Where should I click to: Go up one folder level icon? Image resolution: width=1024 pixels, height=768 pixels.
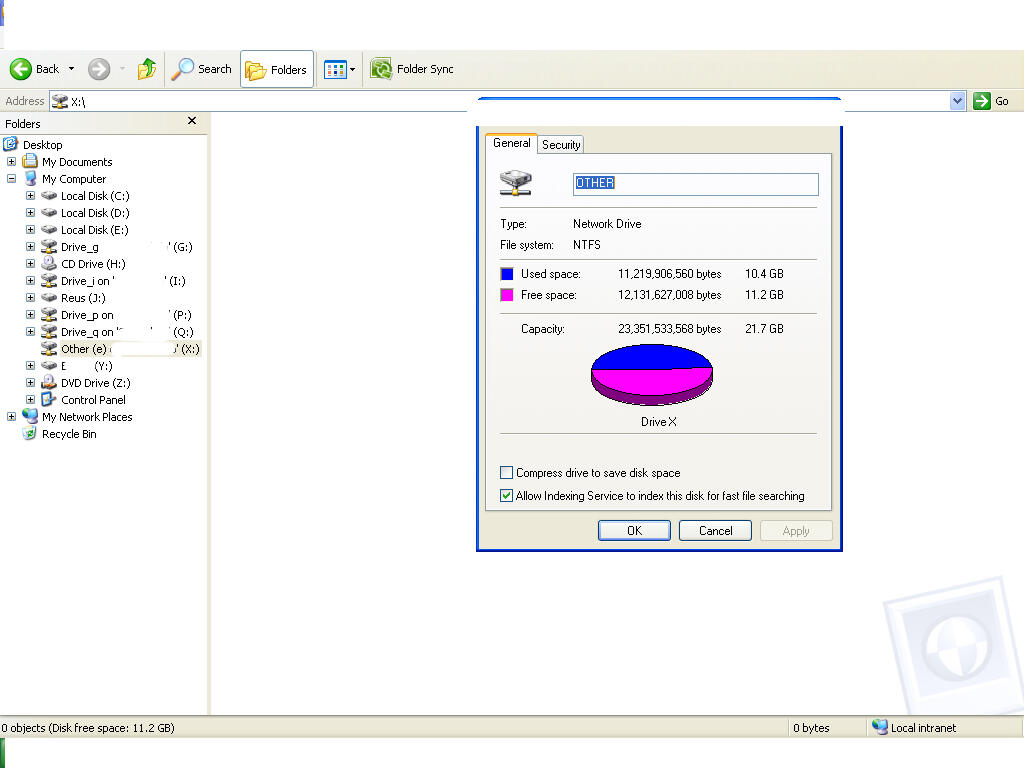[x=147, y=69]
